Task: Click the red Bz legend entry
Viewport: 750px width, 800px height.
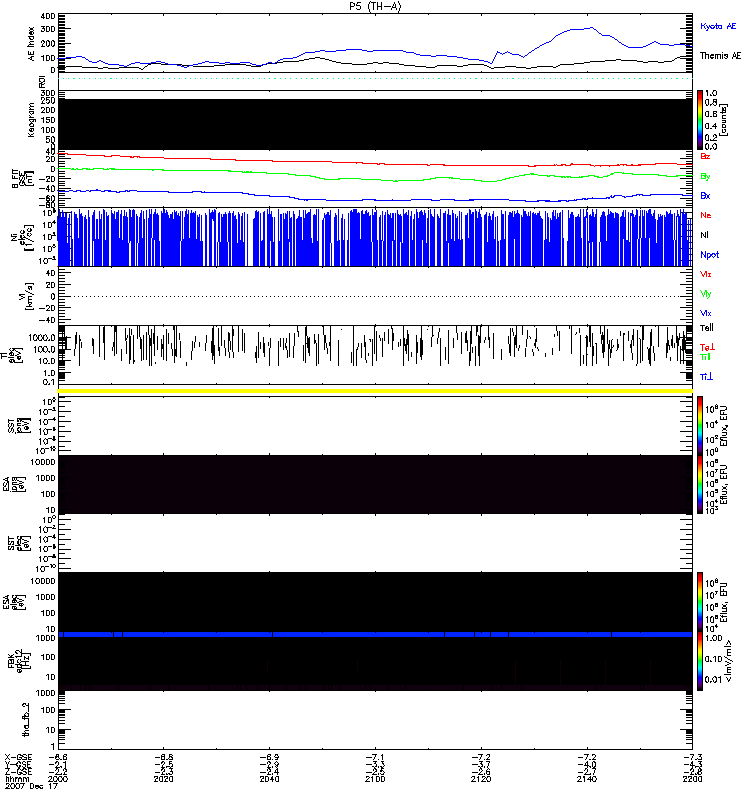Action: (x=705, y=157)
